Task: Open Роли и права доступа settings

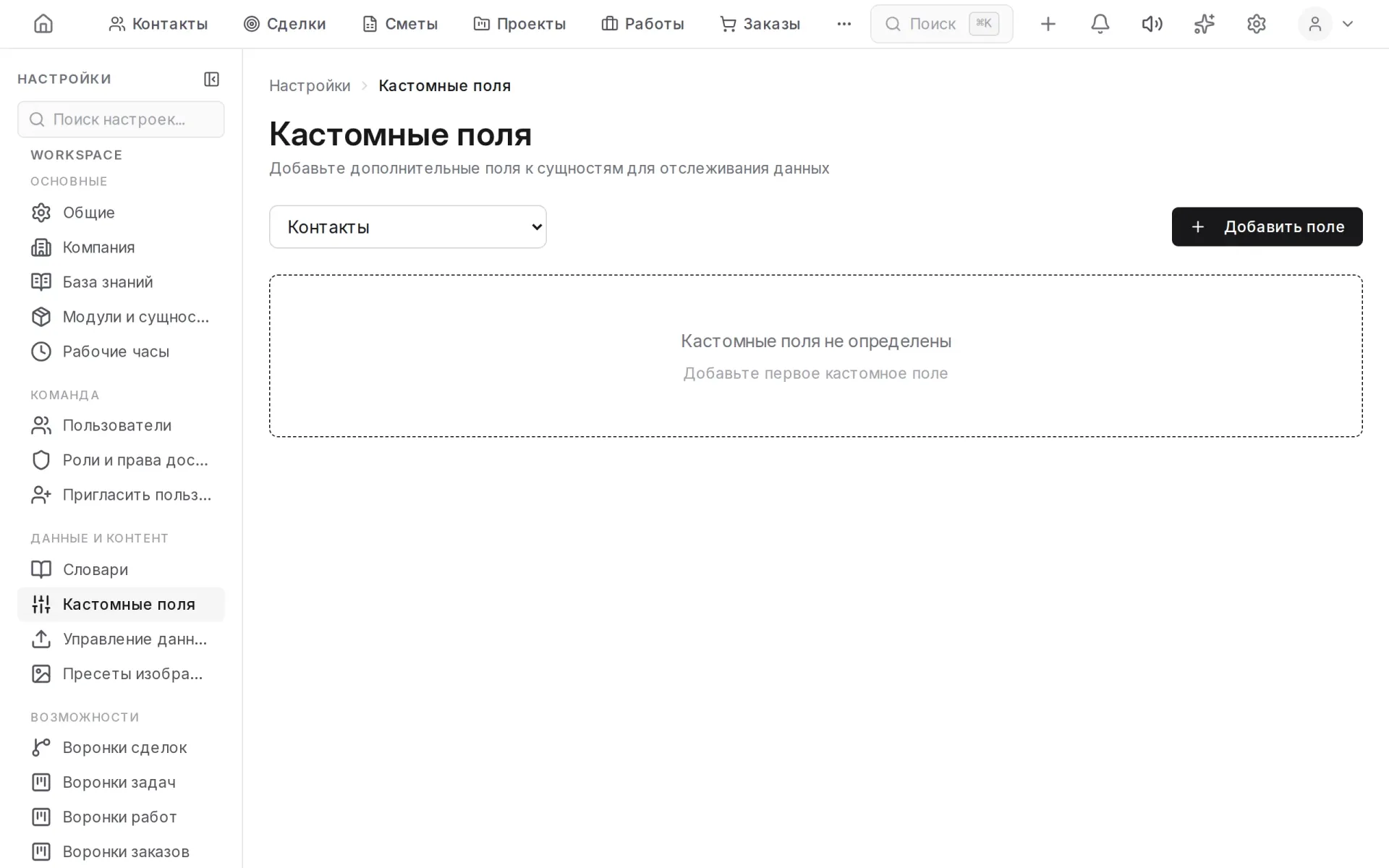Action: pos(121,460)
